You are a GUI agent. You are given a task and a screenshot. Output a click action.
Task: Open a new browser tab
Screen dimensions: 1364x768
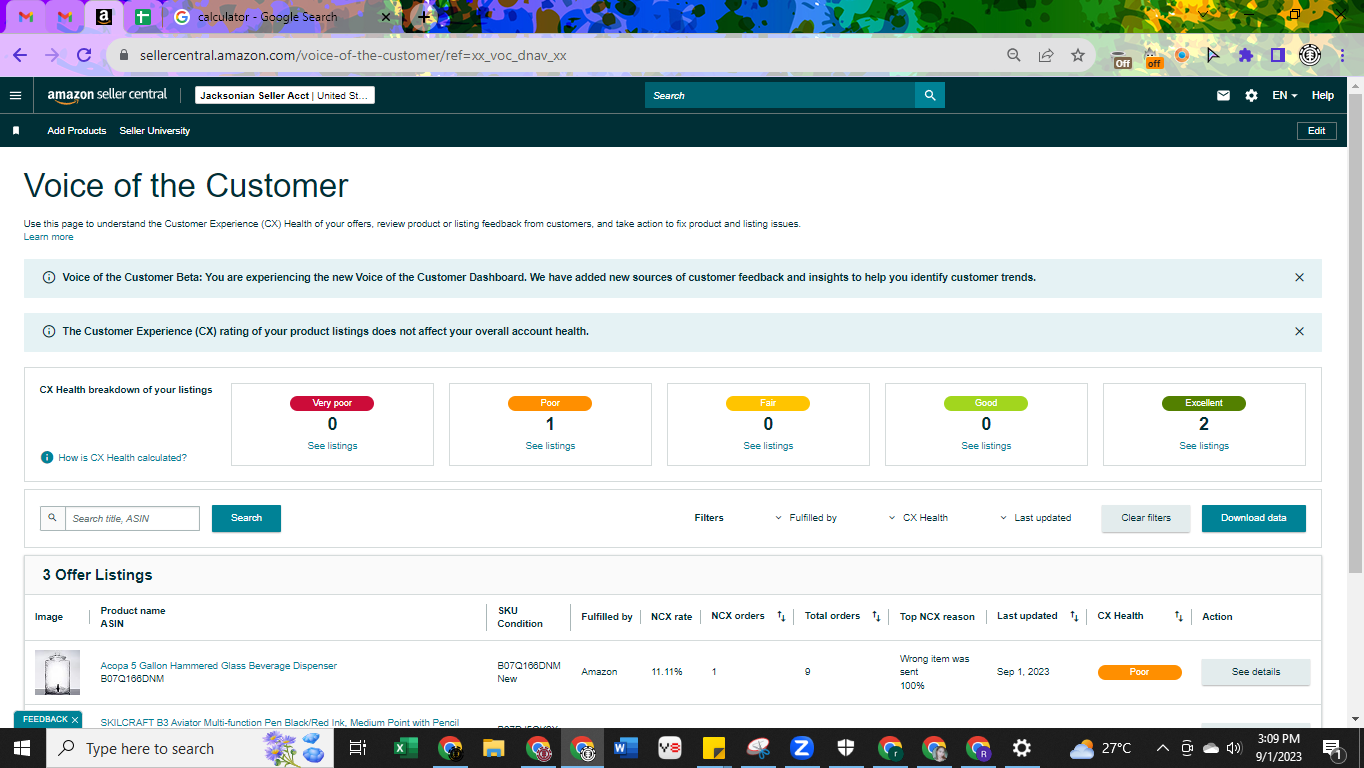click(425, 17)
